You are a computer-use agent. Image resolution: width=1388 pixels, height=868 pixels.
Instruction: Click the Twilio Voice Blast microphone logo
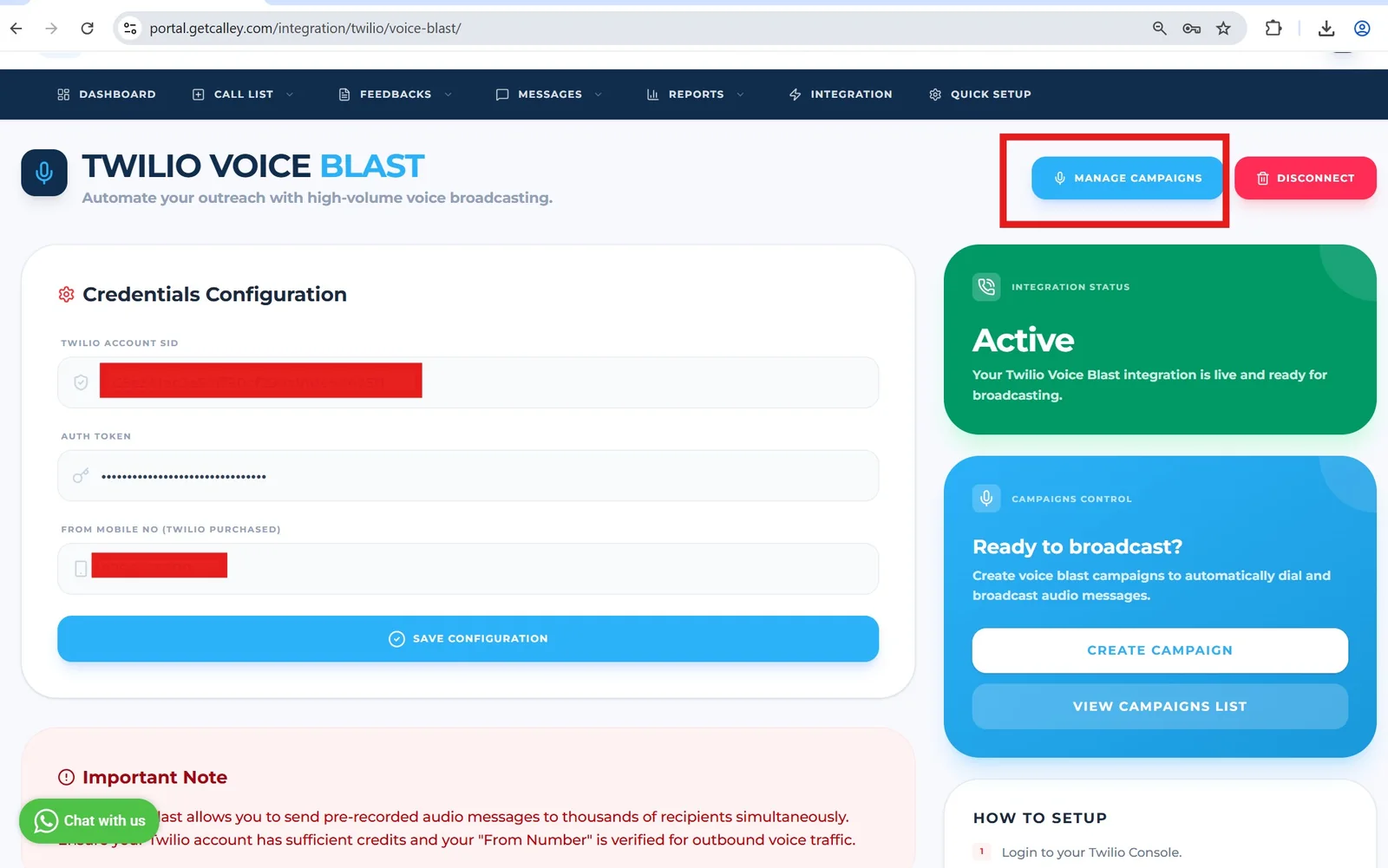point(44,173)
